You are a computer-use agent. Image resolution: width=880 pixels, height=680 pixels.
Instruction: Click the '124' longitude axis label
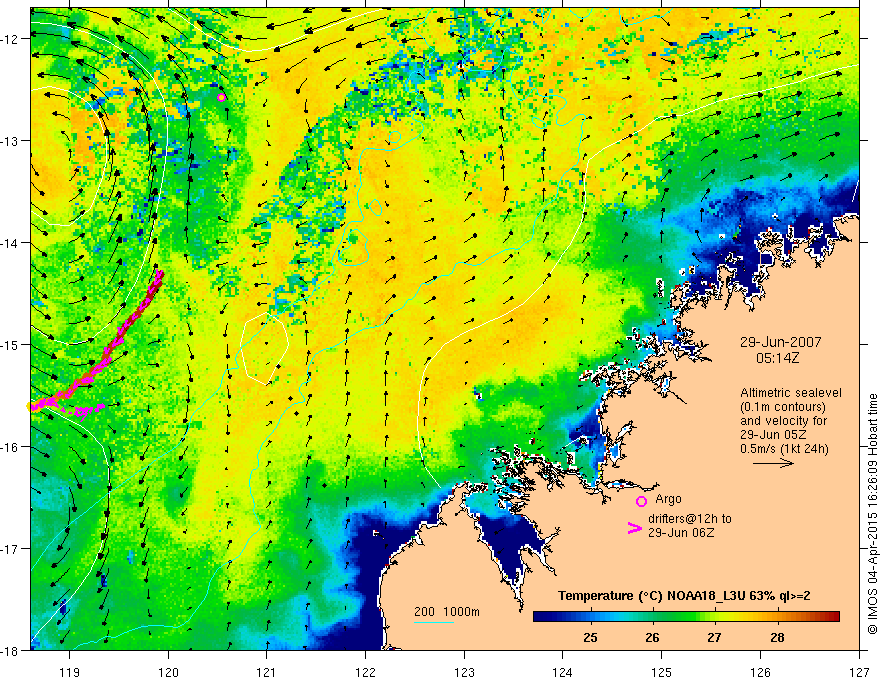point(563,672)
